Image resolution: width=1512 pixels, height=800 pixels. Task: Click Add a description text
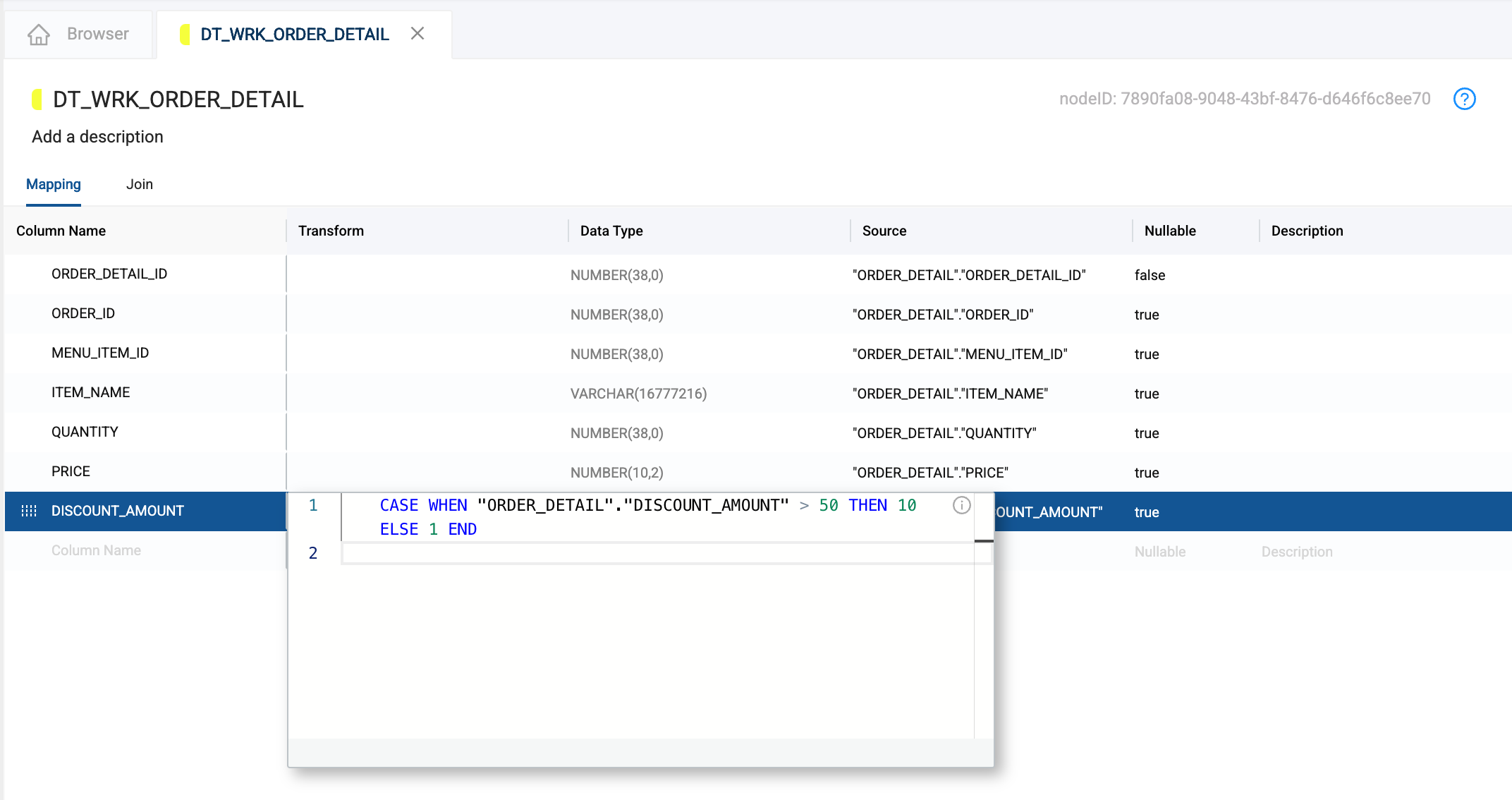coord(97,137)
